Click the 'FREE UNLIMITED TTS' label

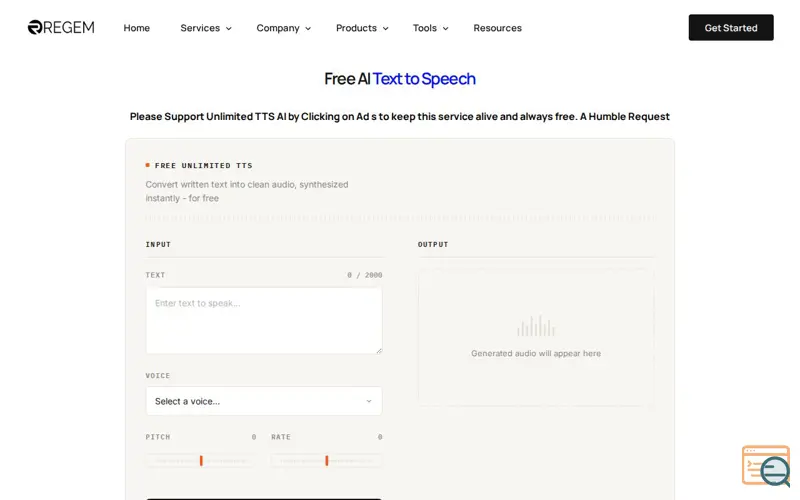pyautogui.click(x=204, y=165)
